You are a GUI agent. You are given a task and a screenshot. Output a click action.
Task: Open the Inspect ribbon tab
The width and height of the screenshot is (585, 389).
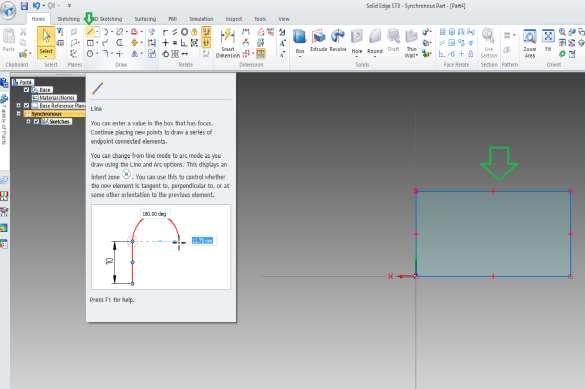pyautogui.click(x=234, y=19)
